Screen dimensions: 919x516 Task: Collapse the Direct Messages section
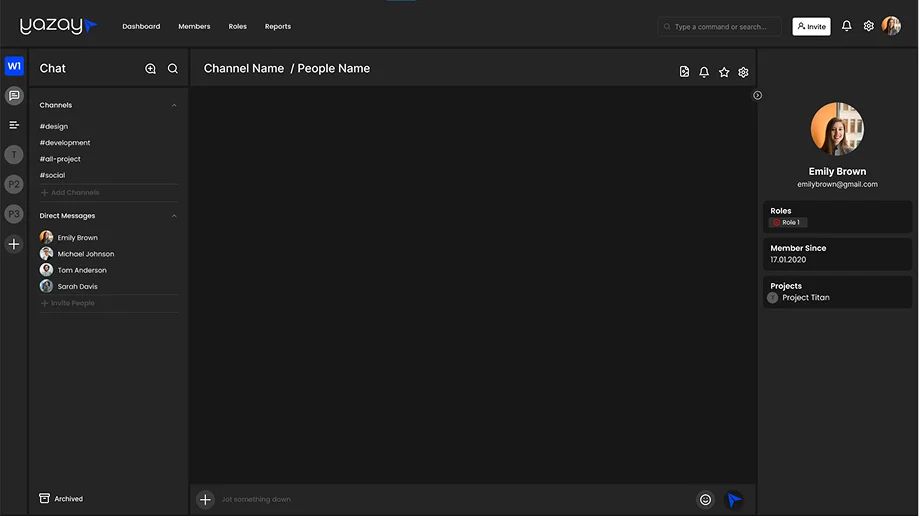[x=174, y=216]
